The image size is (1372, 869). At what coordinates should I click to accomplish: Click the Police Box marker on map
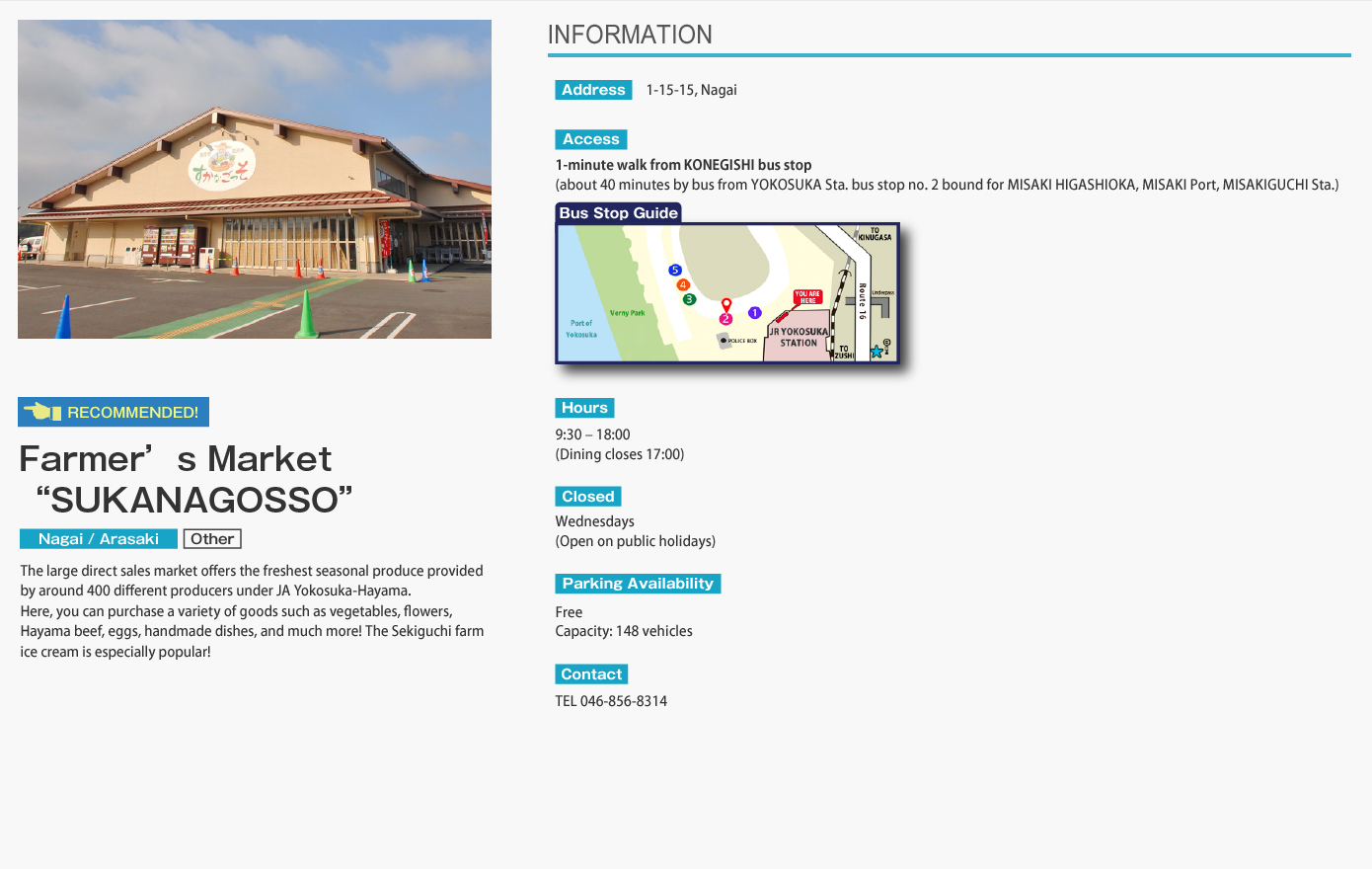point(724,341)
